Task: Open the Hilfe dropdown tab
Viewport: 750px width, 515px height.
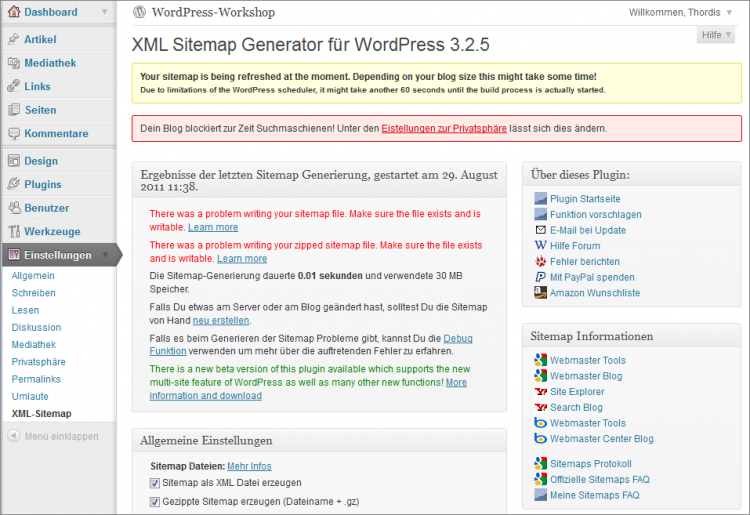Action: 715,35
